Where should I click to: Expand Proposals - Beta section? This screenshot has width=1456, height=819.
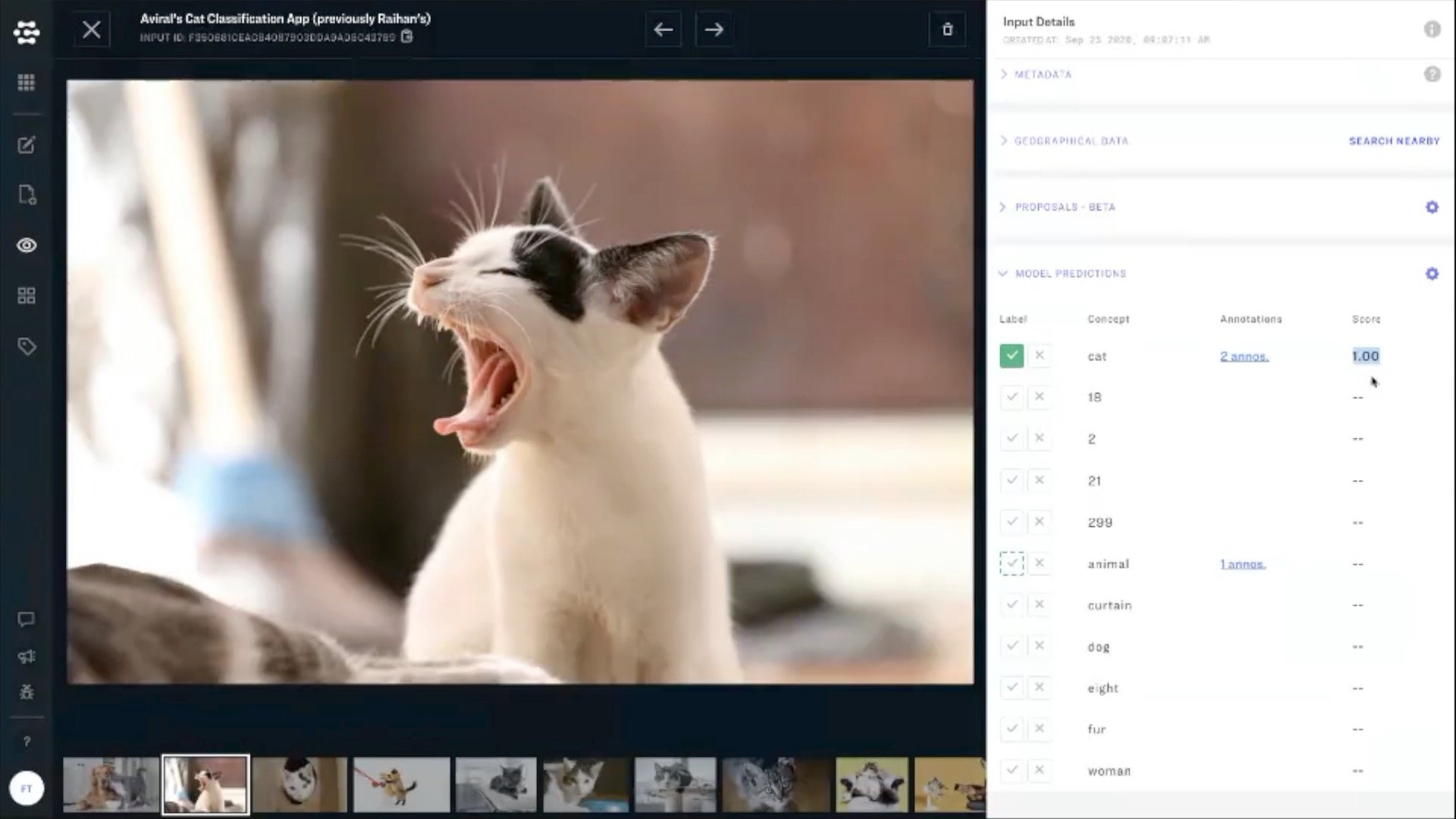pyautogui.click(x=1064, y=207)
